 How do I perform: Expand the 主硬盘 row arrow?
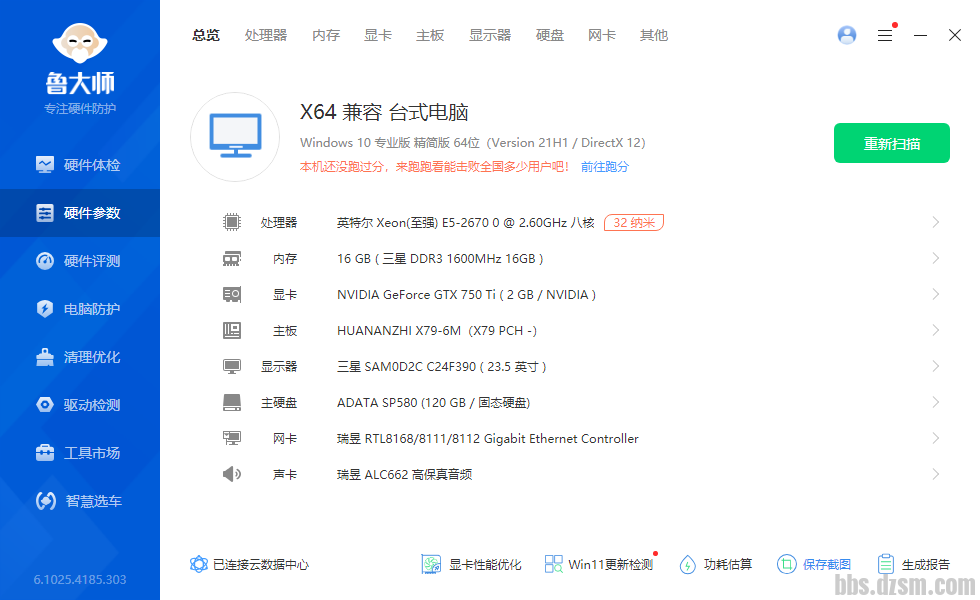935,402
